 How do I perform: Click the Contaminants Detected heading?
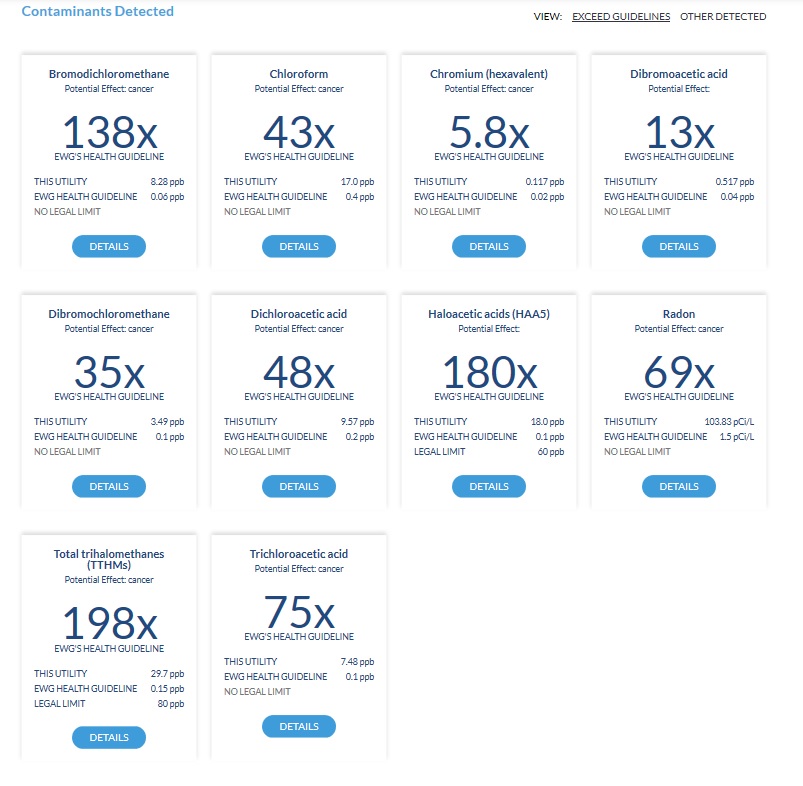coord(98,11)
